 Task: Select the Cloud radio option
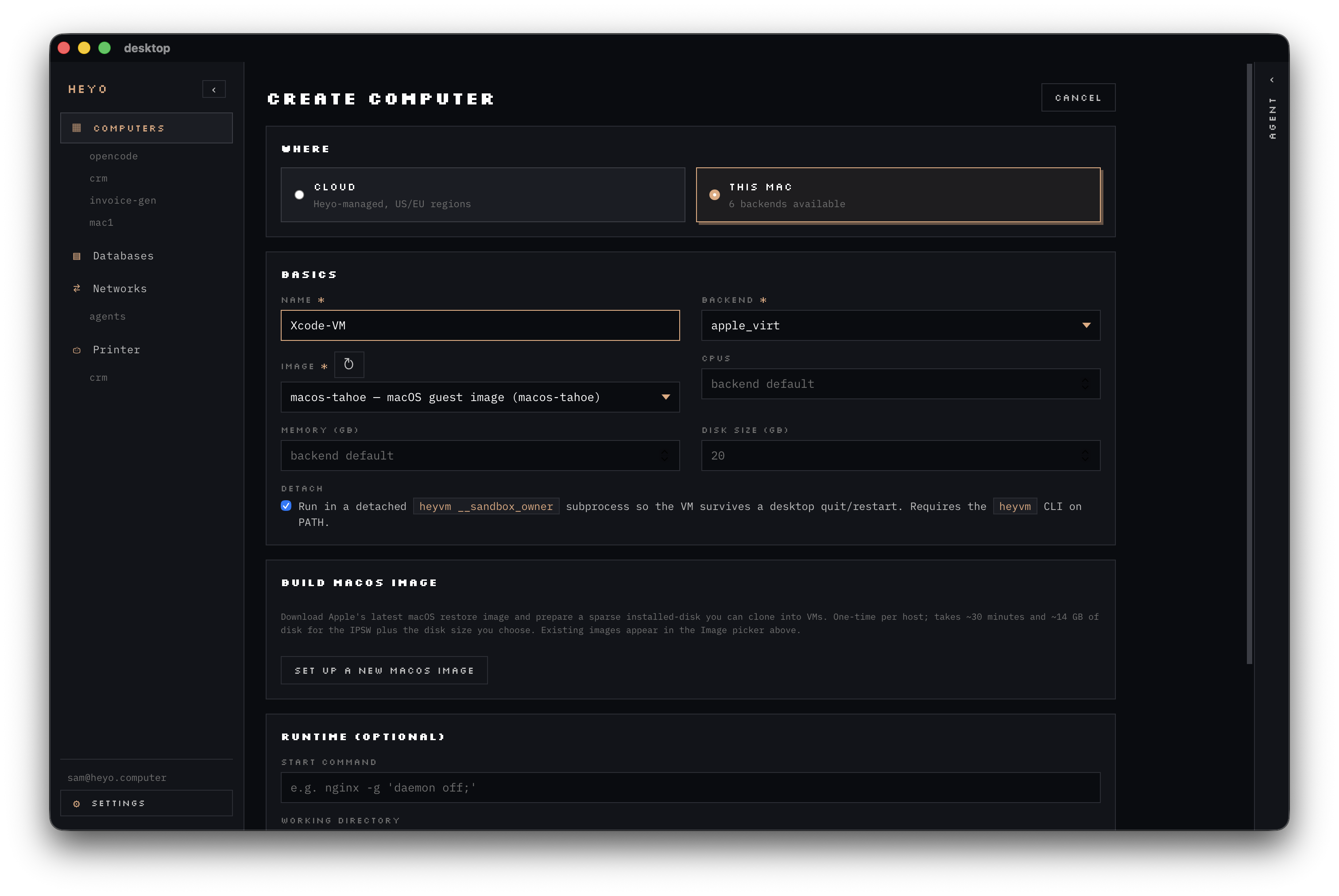tap(299, 195)
